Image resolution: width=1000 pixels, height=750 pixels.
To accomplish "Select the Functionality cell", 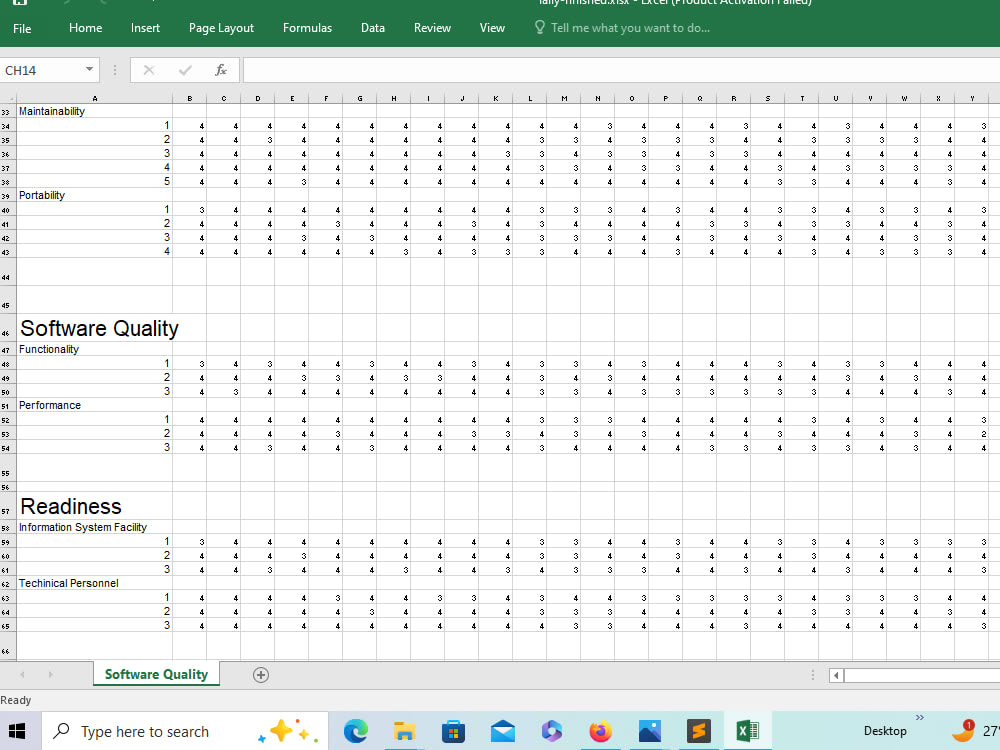I will click(94, 349).
